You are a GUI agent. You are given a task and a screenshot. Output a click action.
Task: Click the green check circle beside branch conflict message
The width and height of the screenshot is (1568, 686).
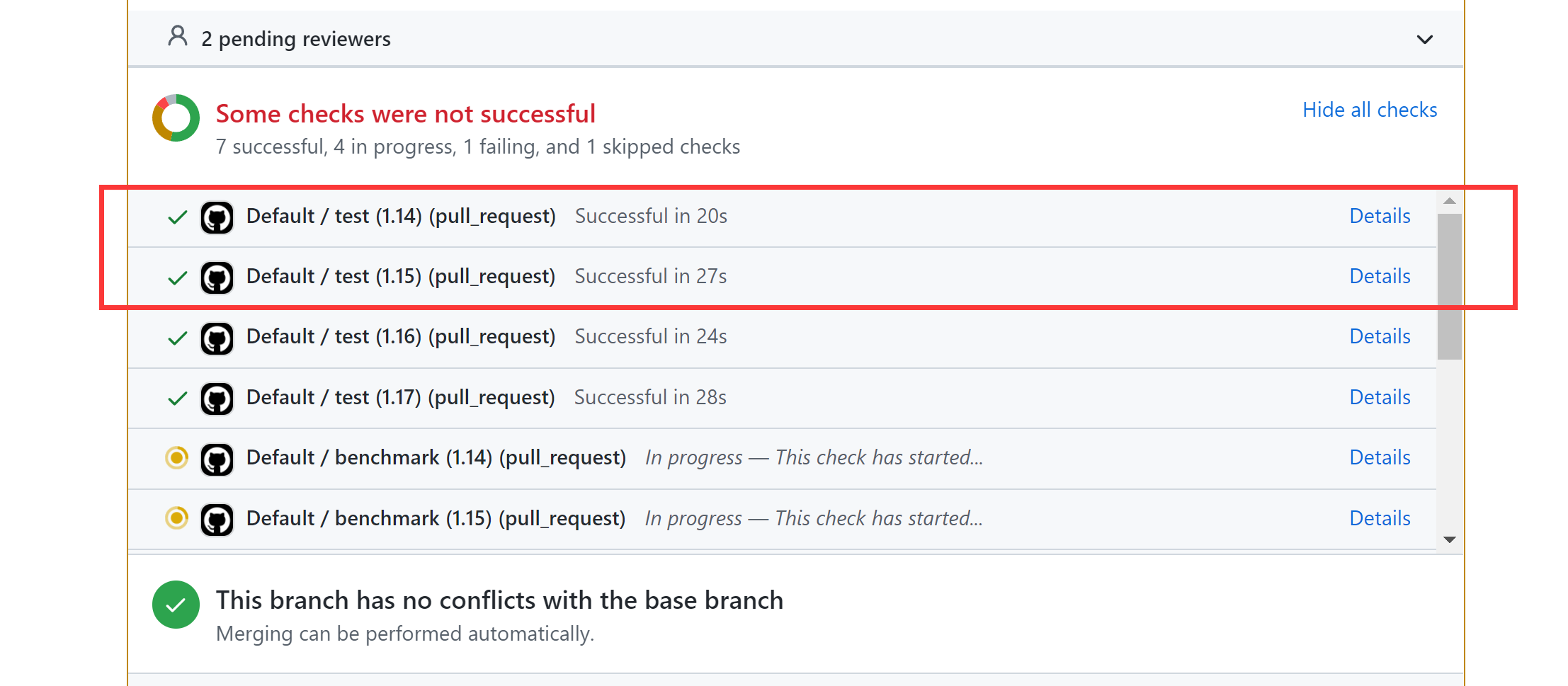coord(176,605)
